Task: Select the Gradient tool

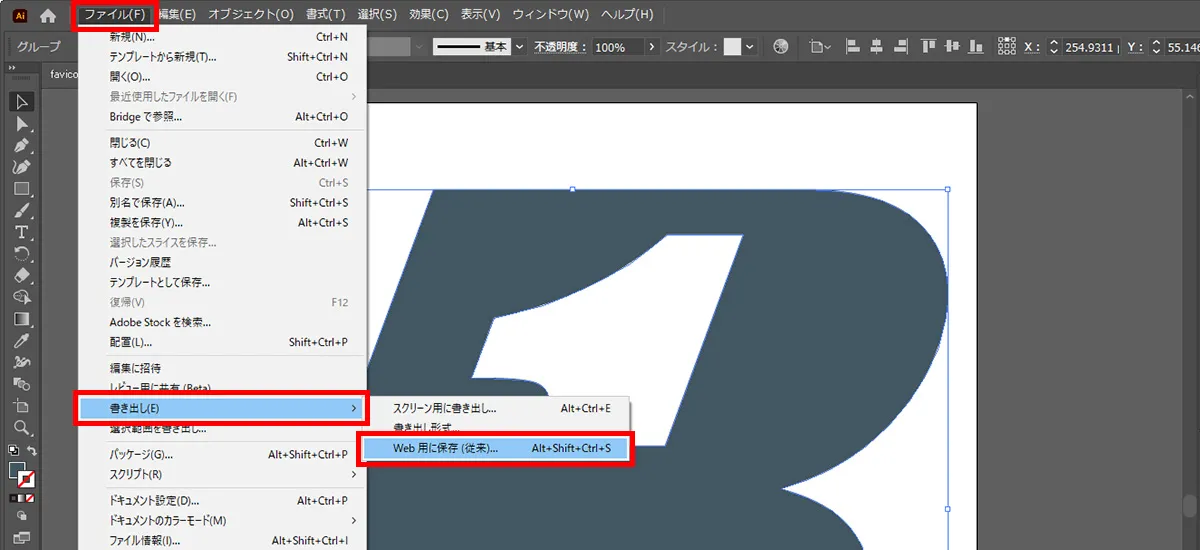Action: [22, 320]
